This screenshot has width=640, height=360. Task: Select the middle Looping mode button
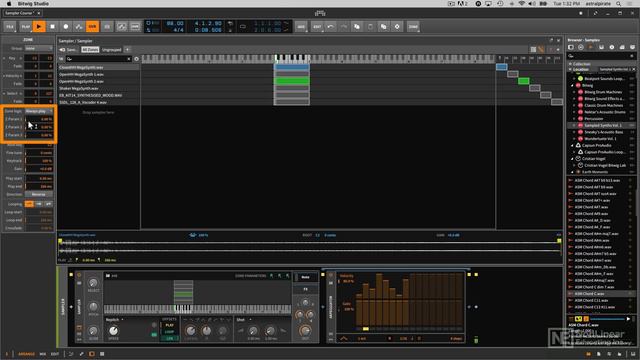(x=39, y=204)
